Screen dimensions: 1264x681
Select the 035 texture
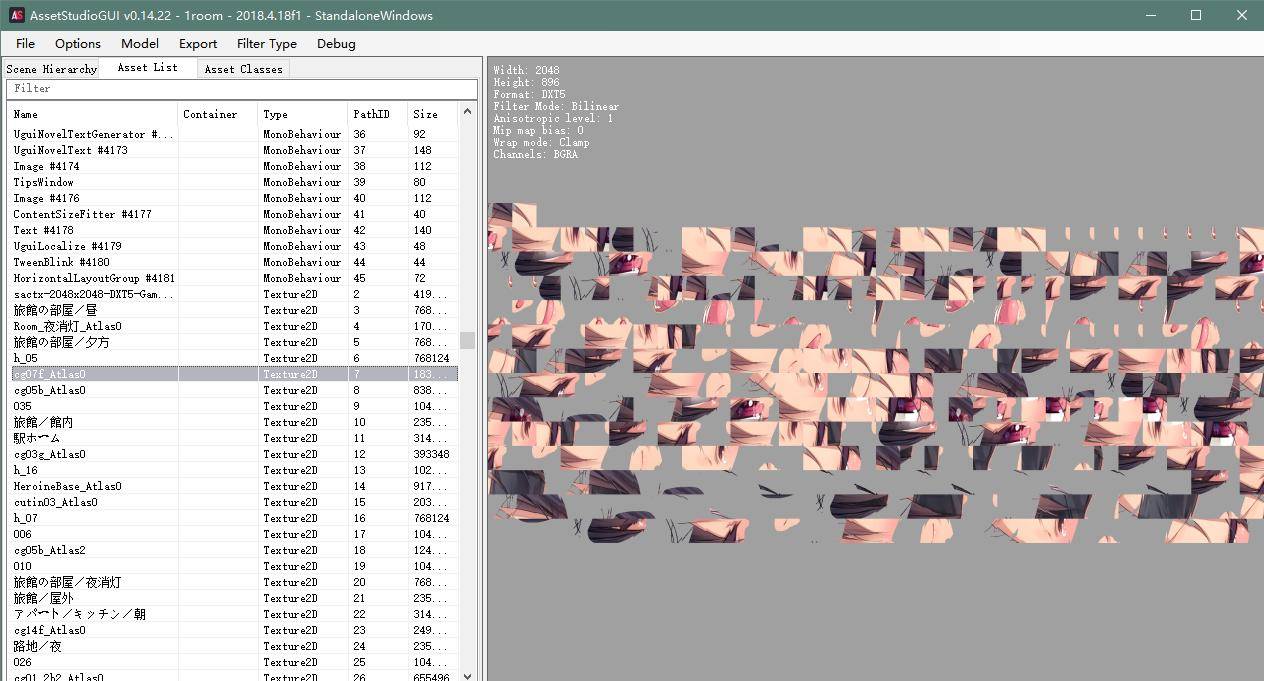pyautogui.click(x=233, y=406)
